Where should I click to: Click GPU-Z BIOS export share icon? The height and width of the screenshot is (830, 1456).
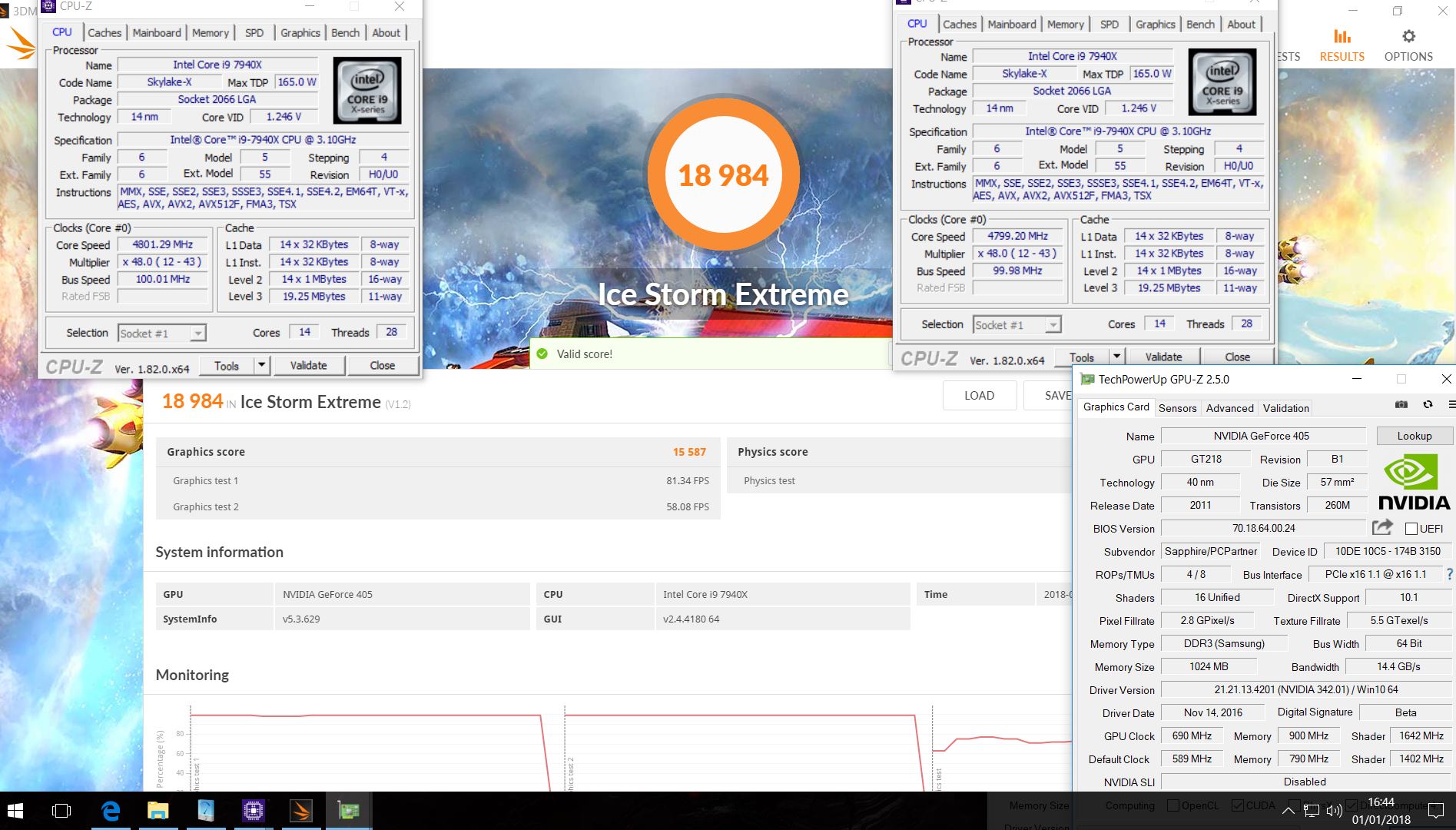[x=1382, y=527]
